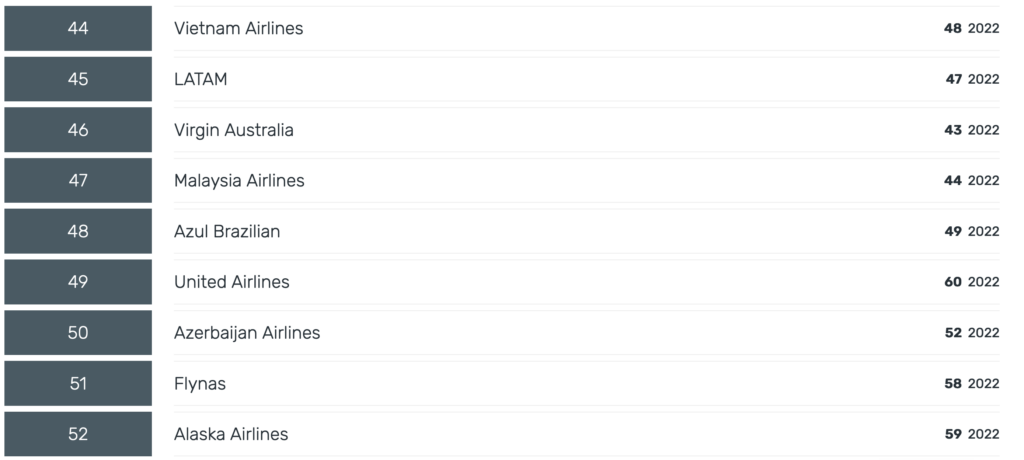Select the rank 46 box
Viewport: 1024px width, 460px height.
click(x=78, y=130)
